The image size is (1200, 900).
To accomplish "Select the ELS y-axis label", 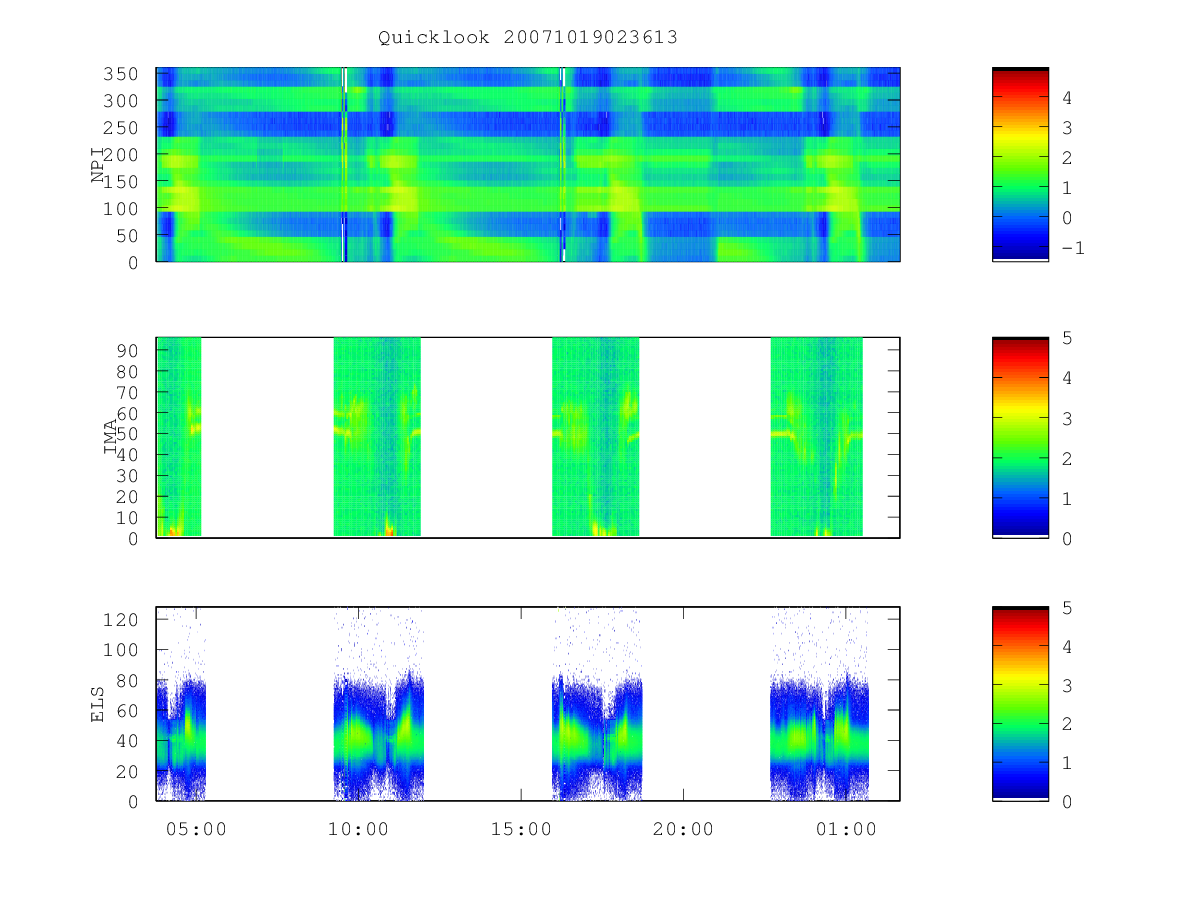I will tap(98, 704).
